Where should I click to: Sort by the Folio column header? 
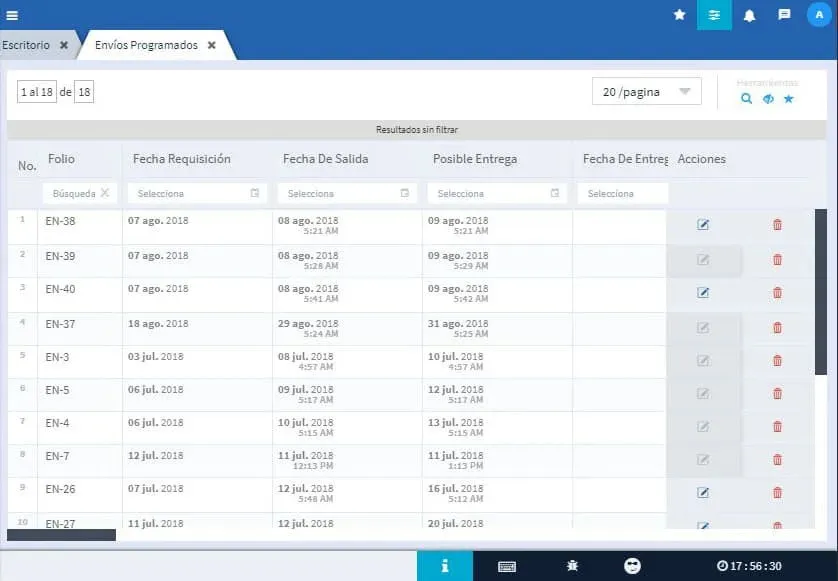click(61, 159)
